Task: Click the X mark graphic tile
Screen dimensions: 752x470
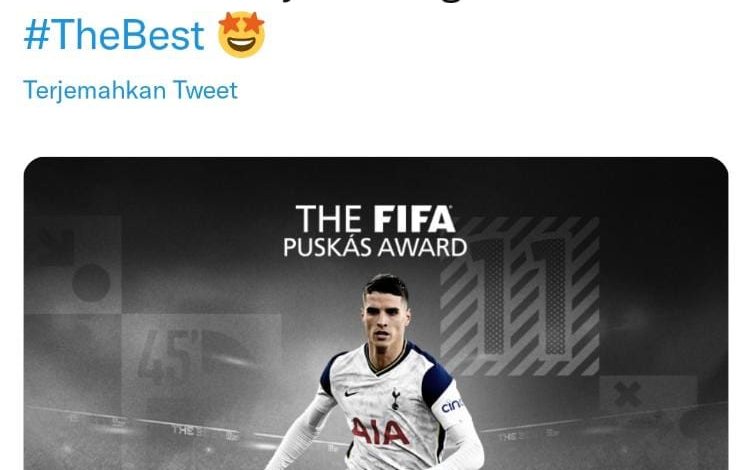Action: (x=627, y=394)
